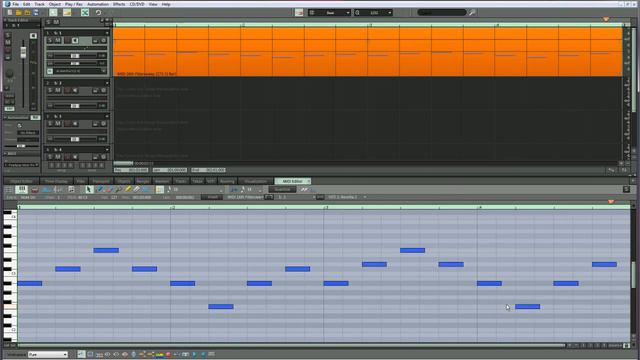Click the score view icon in MIDI editor toolbar
The image size is (640, 360).
point(58,189)
